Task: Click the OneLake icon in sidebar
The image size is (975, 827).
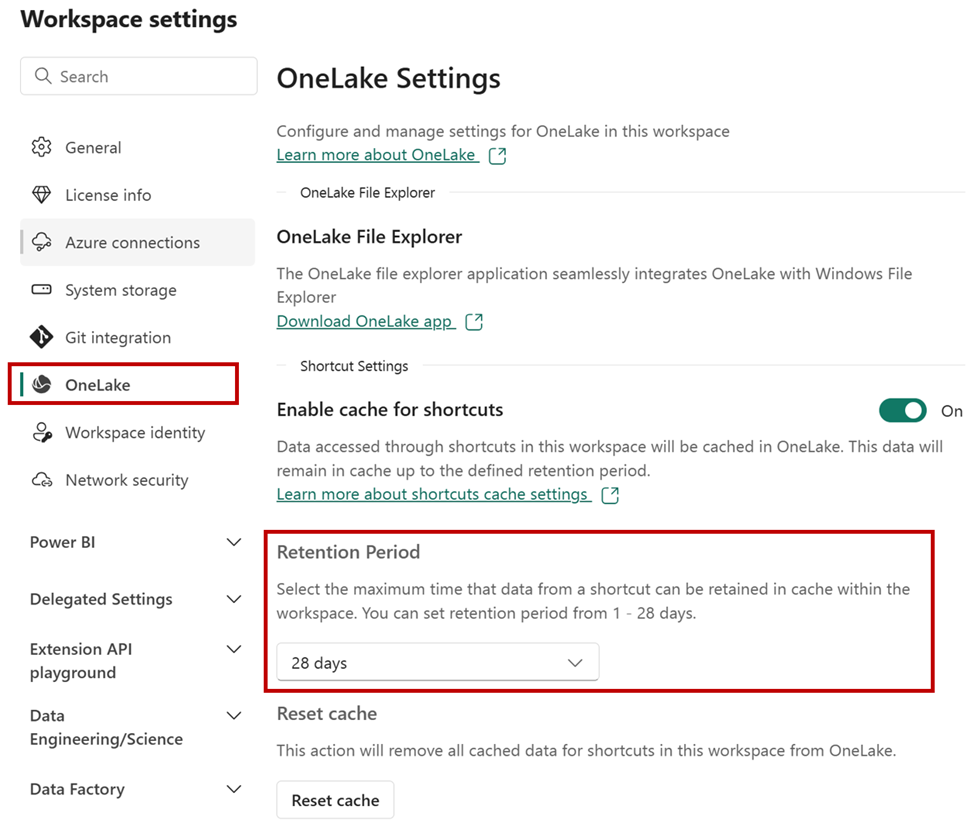Action: [x=42, y=384]
